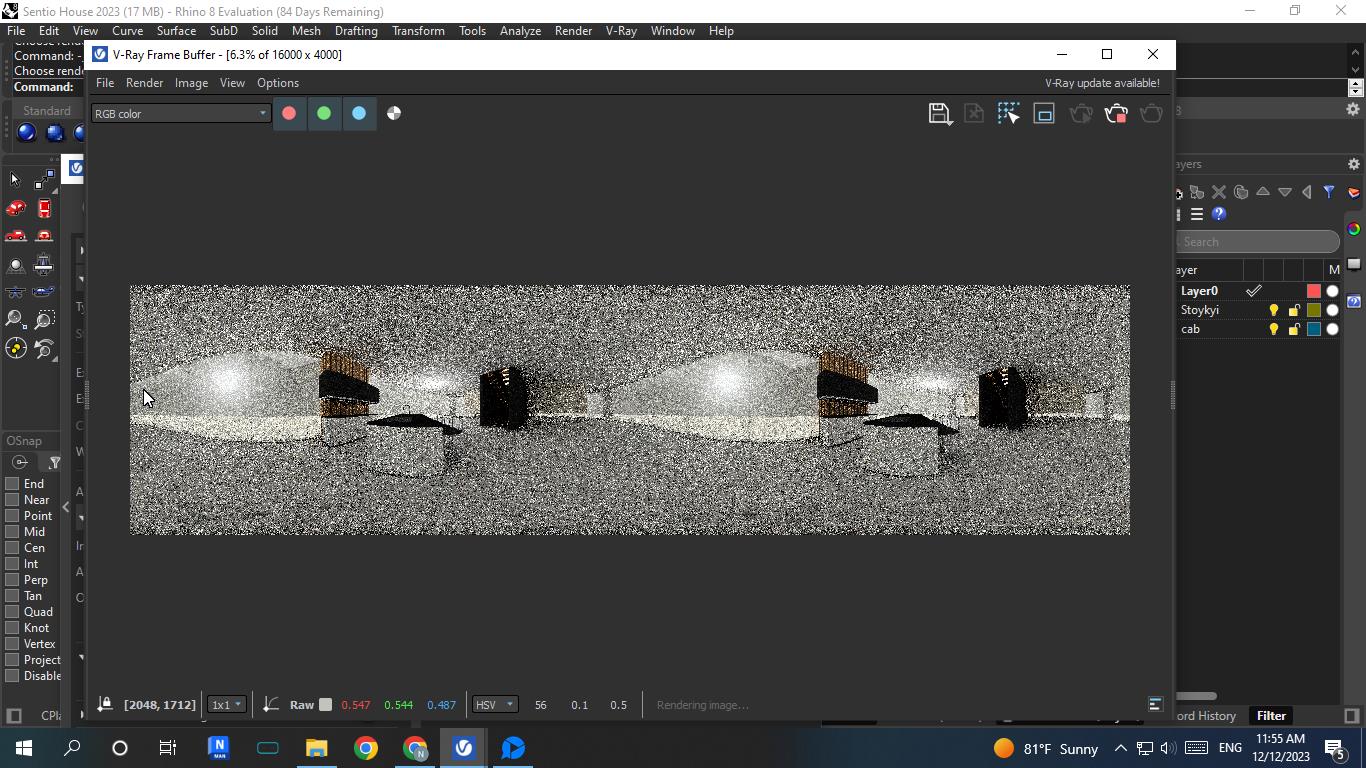
Task: Click the blue filter funnel icon in Layers
Action: pyautogui.click(x=1329, y=192)
